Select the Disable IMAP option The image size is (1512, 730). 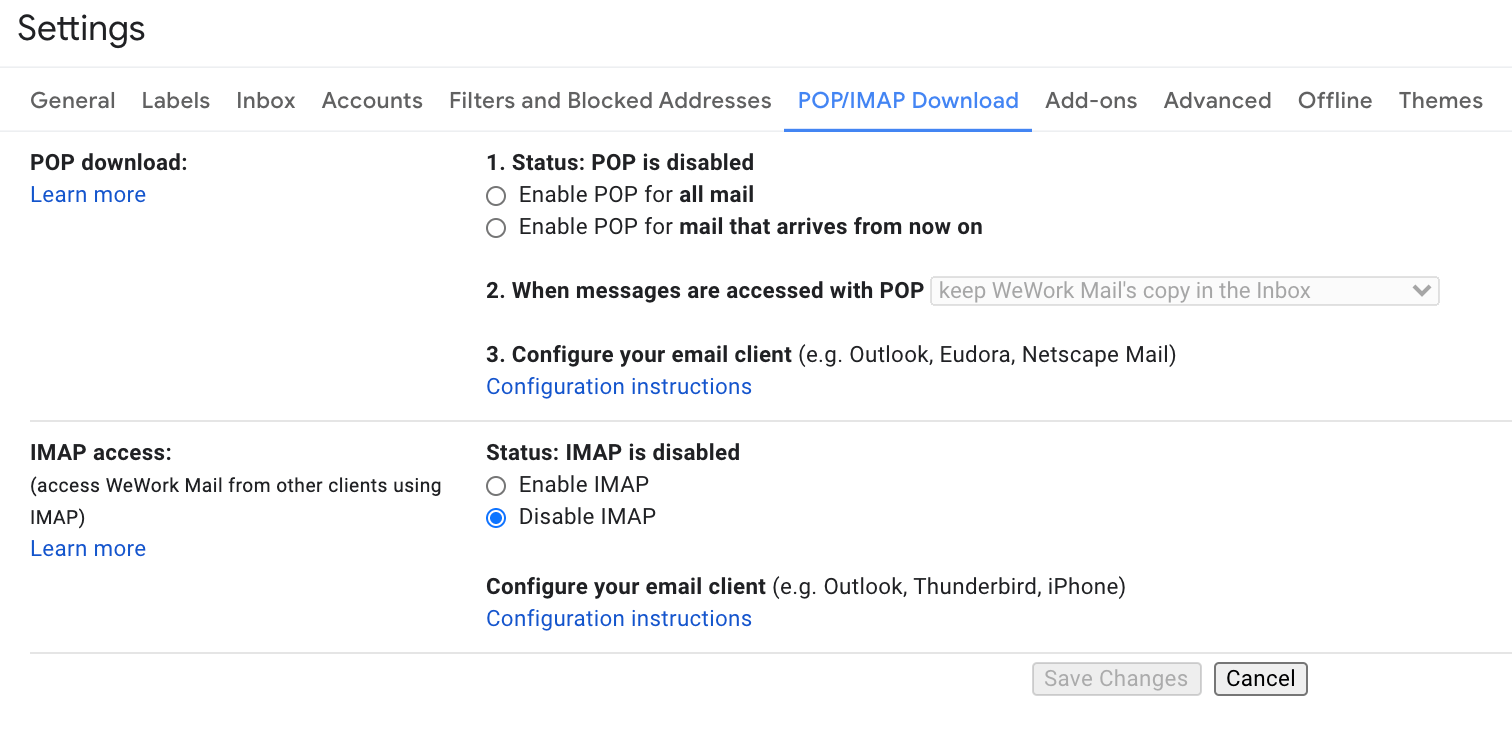496,517
